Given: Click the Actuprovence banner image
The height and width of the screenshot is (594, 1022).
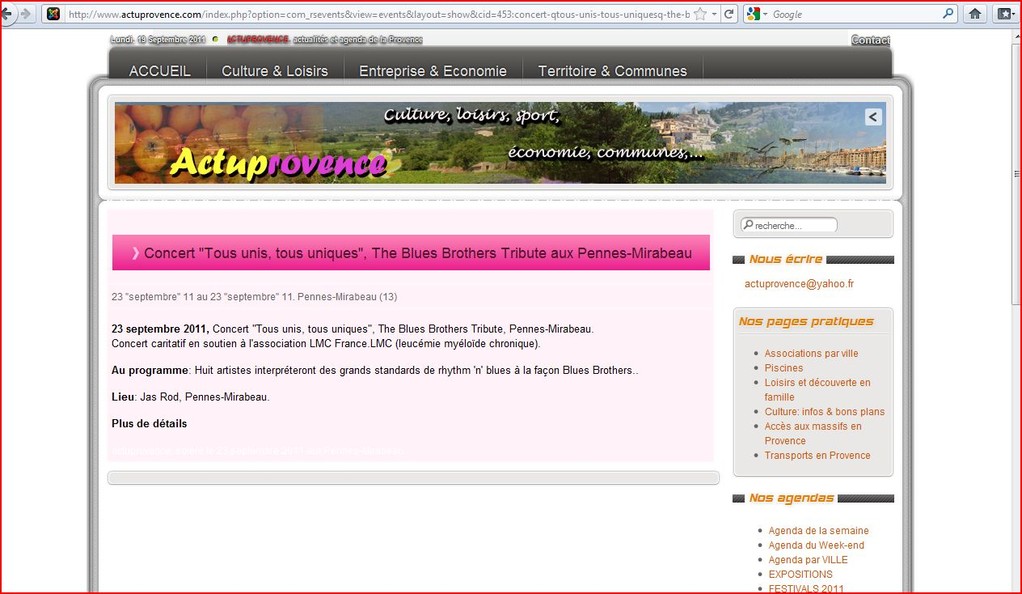Looking at the screenshot, I should click(500, 143).
